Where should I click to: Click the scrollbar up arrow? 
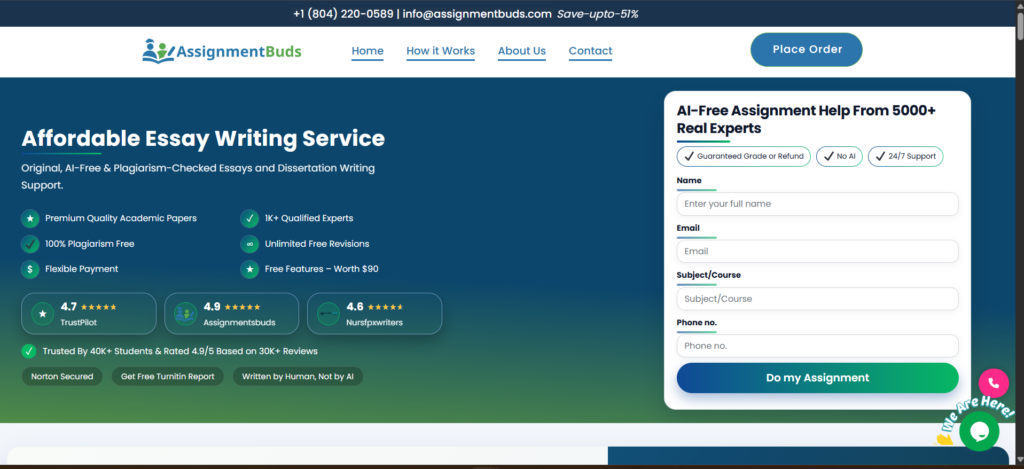pos(1018,5)
